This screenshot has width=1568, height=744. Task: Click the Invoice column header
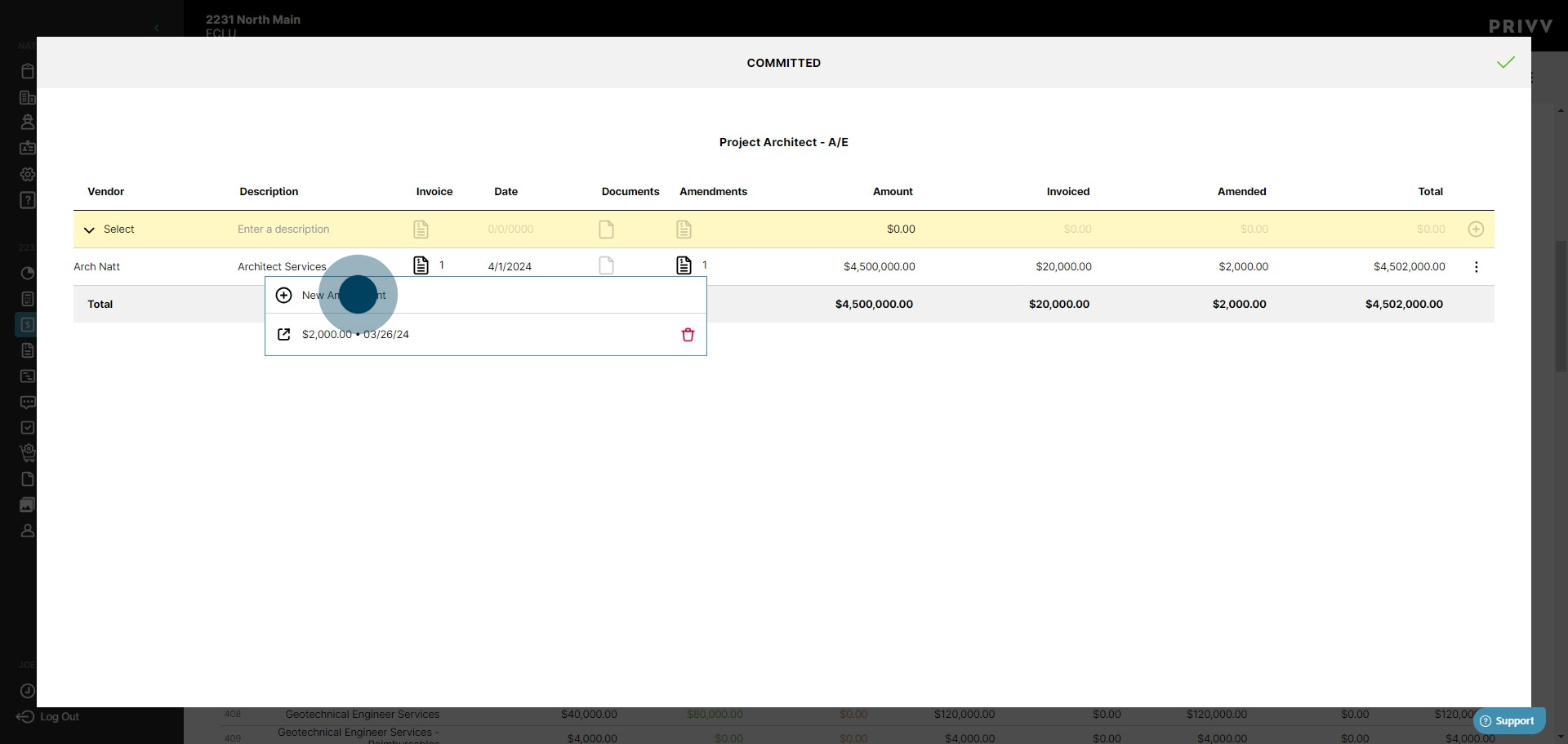coord(434,191)
